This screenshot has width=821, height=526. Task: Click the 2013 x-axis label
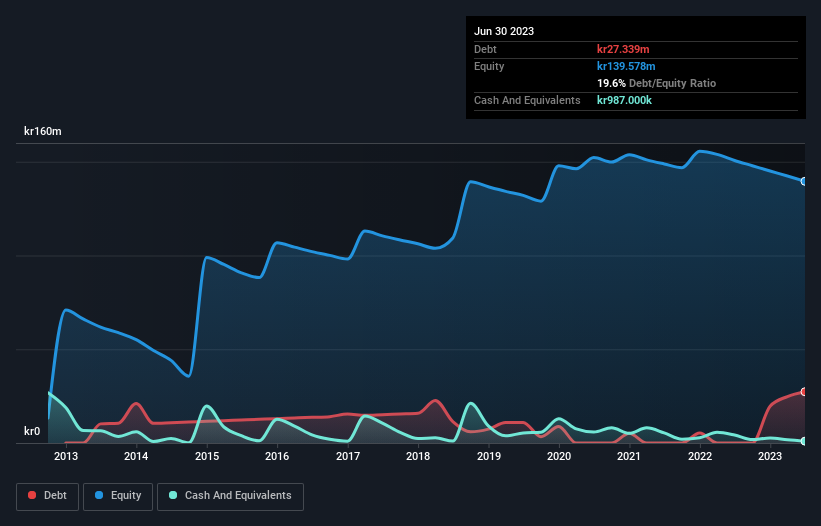66,456
